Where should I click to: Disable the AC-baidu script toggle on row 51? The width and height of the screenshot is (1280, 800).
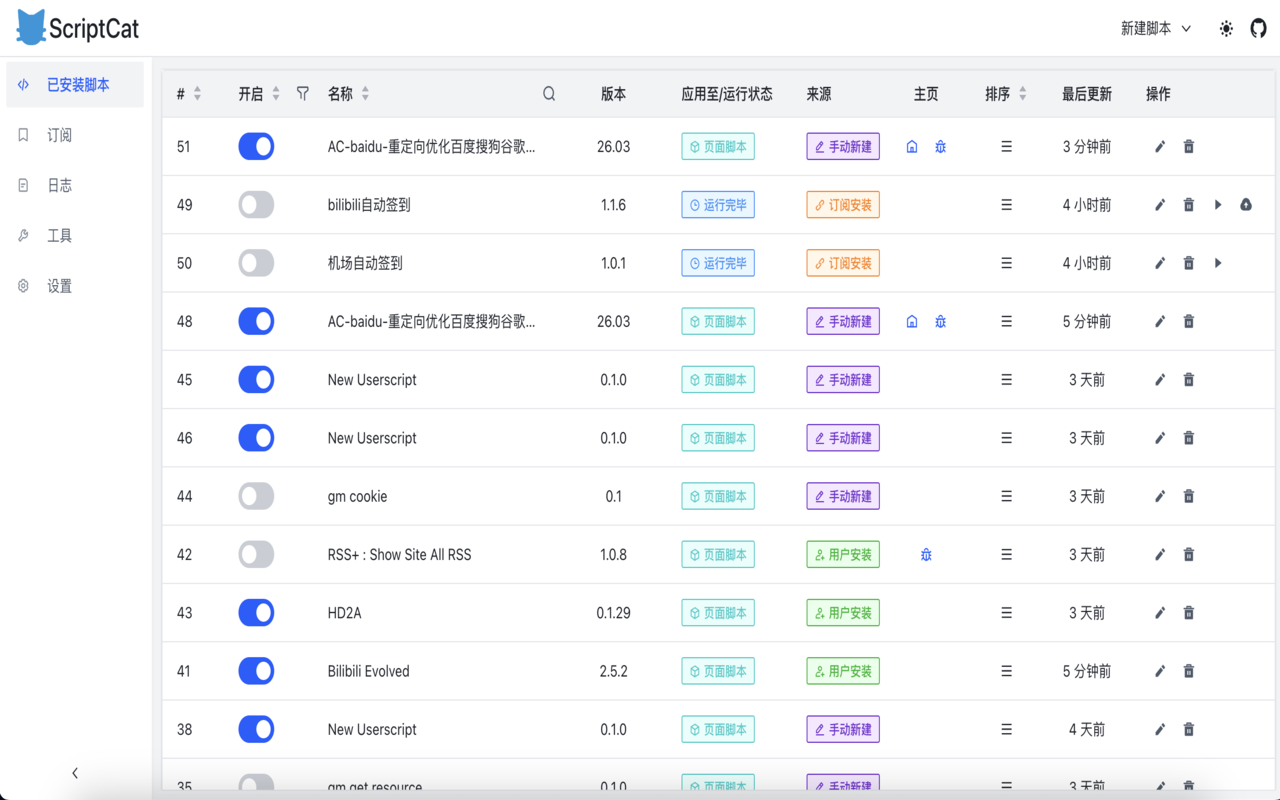pos(256,146)
